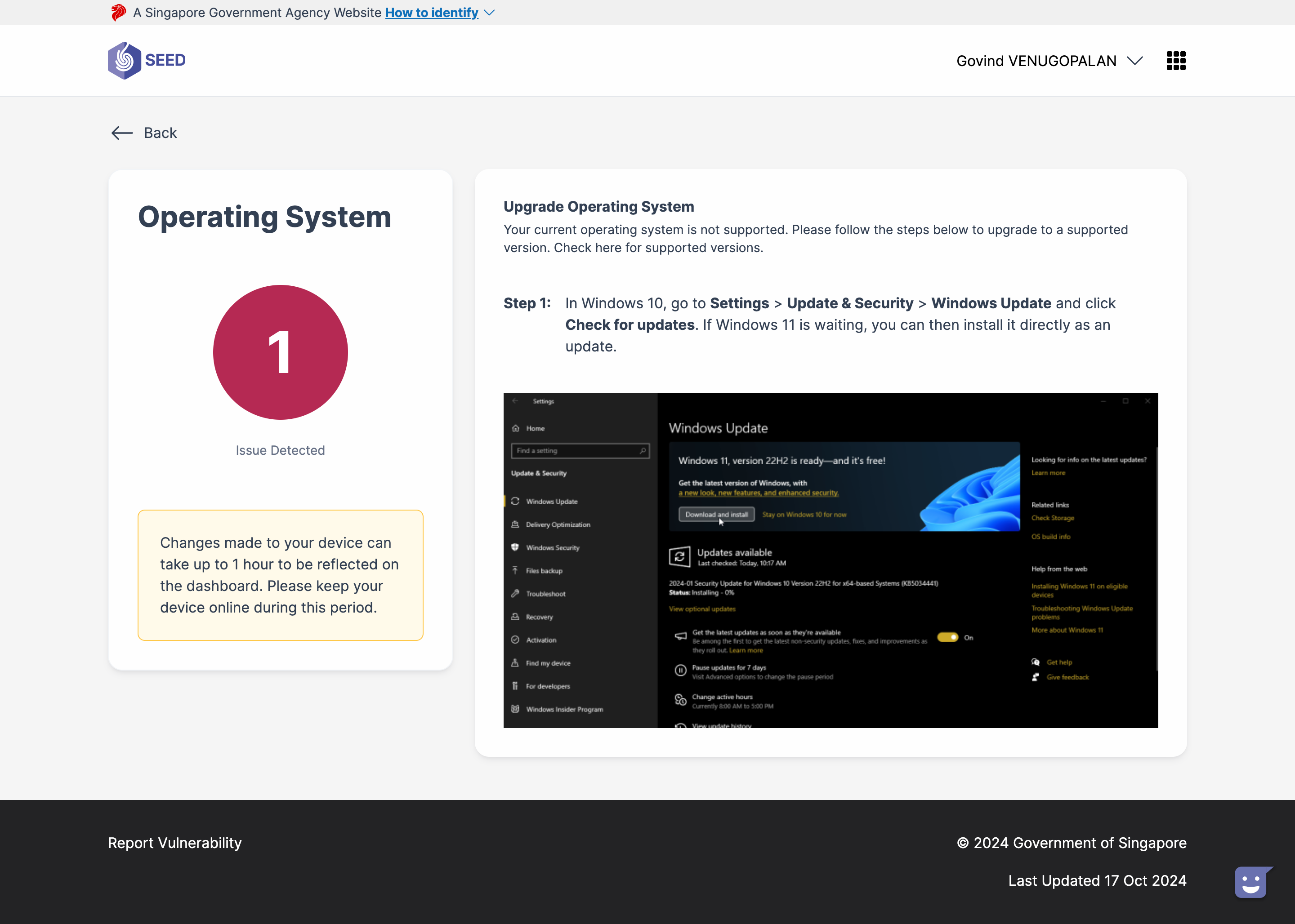Viewport: 1295px width, 924px height.
Task: Click the back arrow to return
Action: pyautogui.click(x=121, y=133)
